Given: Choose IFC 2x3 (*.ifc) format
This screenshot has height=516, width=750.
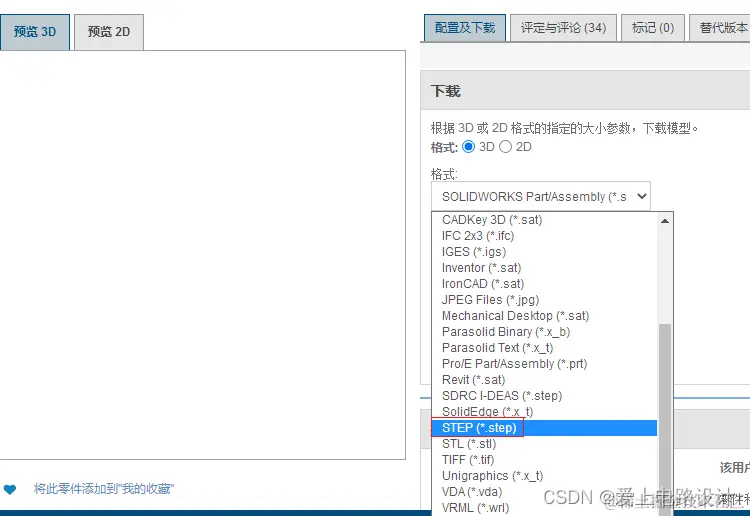Looking at the screenshot, I should pos(544,236).
